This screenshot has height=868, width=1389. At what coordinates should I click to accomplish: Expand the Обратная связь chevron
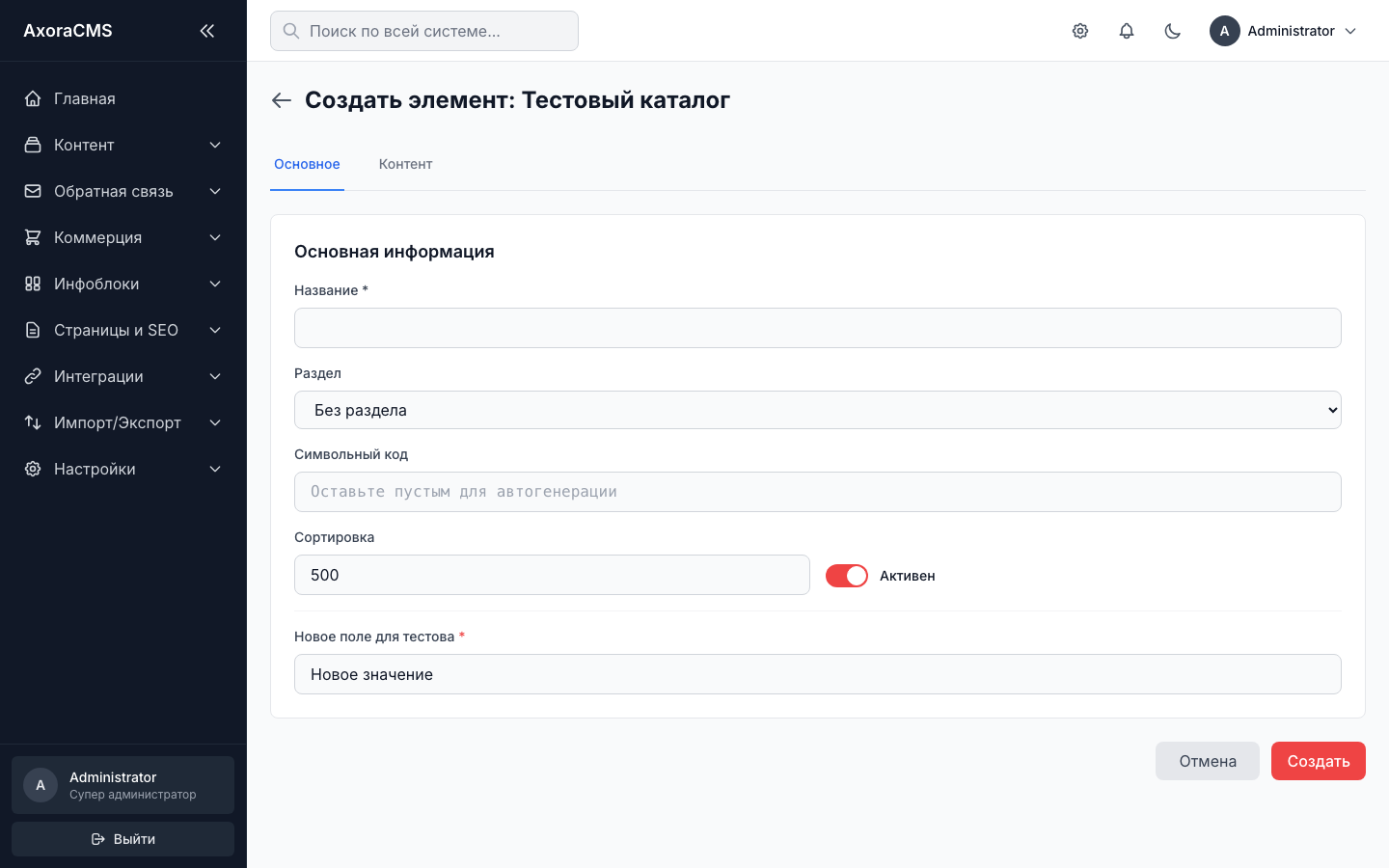[x=215, y=191]
